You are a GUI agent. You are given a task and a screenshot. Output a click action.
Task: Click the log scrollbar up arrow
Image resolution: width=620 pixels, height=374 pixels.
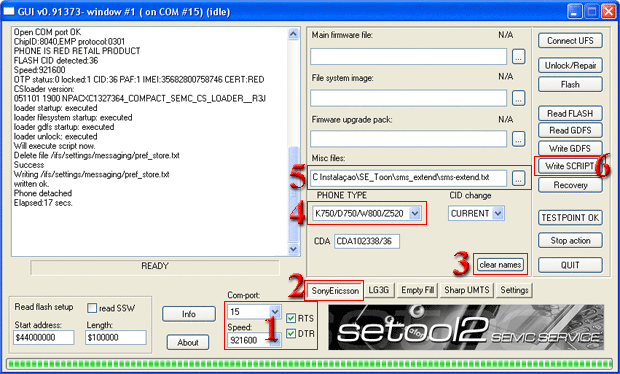293,34
